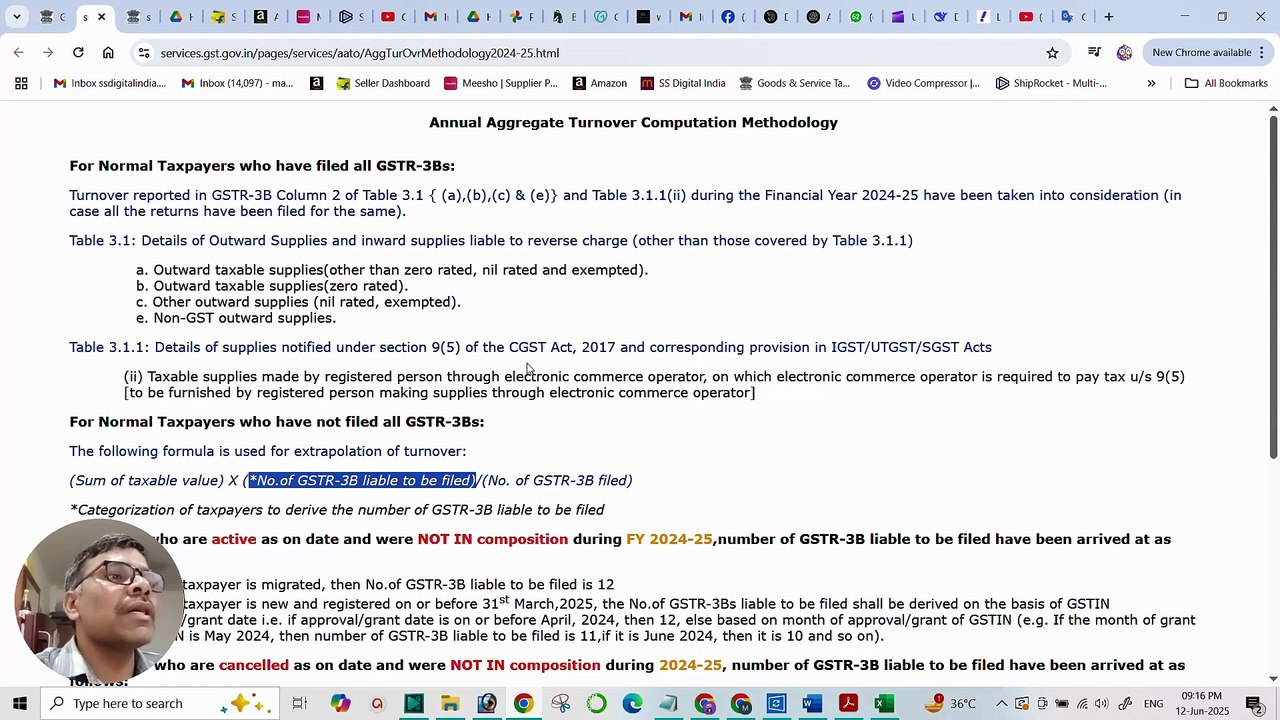The image size is (1280, 720).
Task: Open File Explorer from taskbar
Action: coord(450,703)
